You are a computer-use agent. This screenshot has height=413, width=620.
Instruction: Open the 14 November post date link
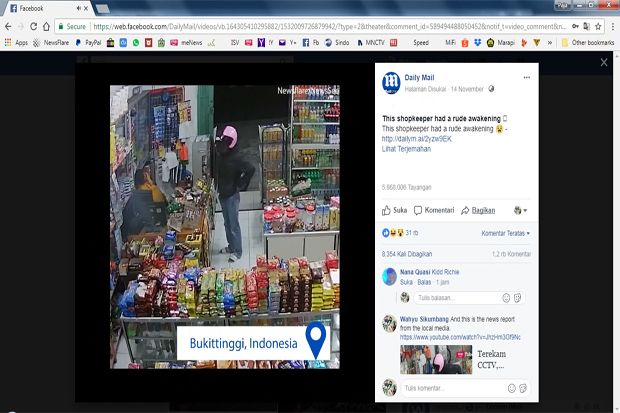click(x=467, y=89)
